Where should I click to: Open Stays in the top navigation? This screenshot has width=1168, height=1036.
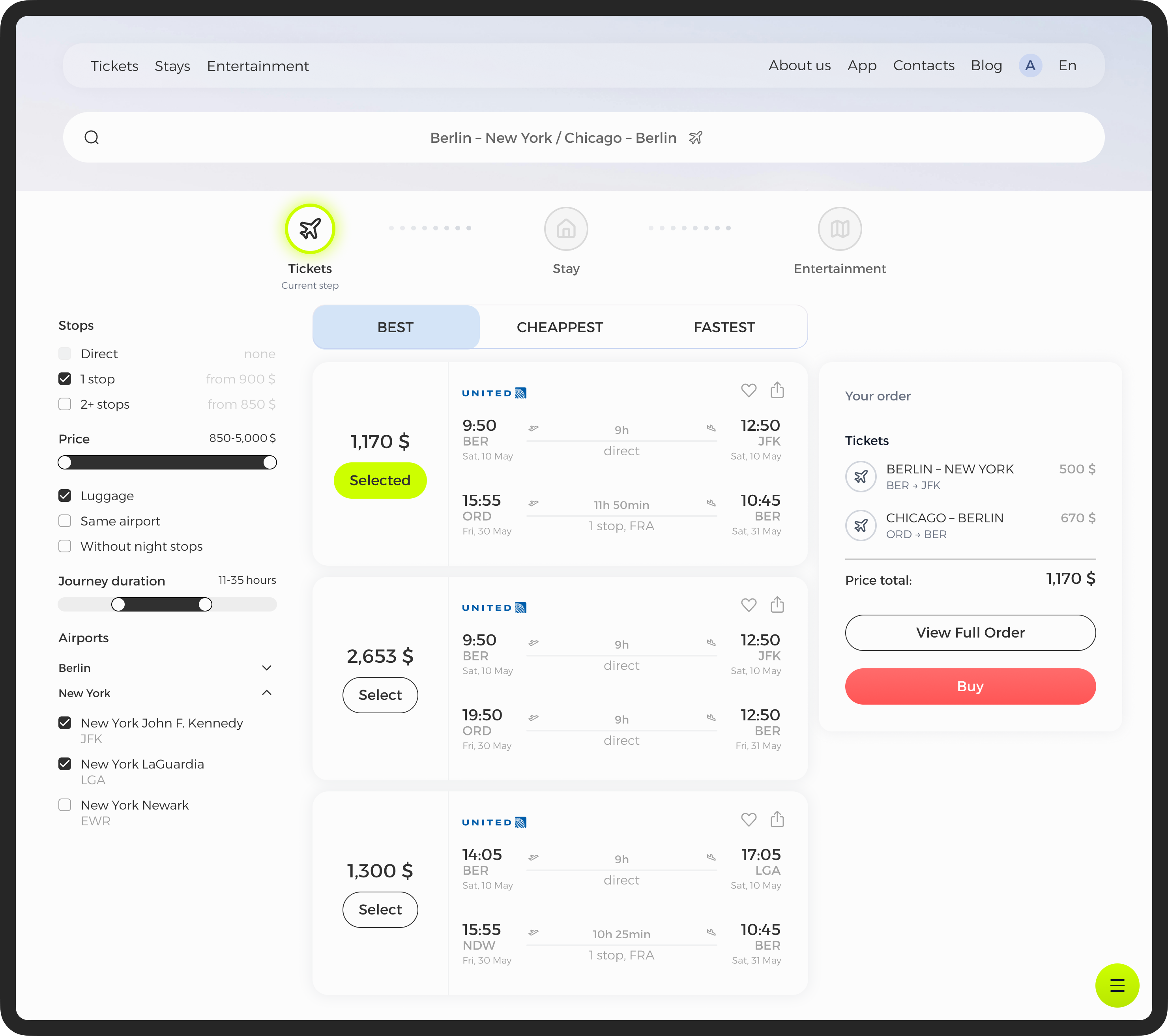[x=172, y=66]
